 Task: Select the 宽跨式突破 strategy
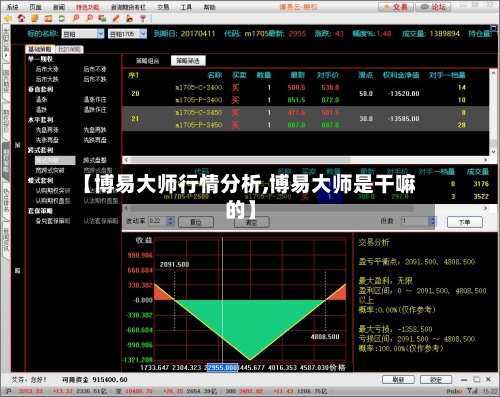click(x=50, y=170)
